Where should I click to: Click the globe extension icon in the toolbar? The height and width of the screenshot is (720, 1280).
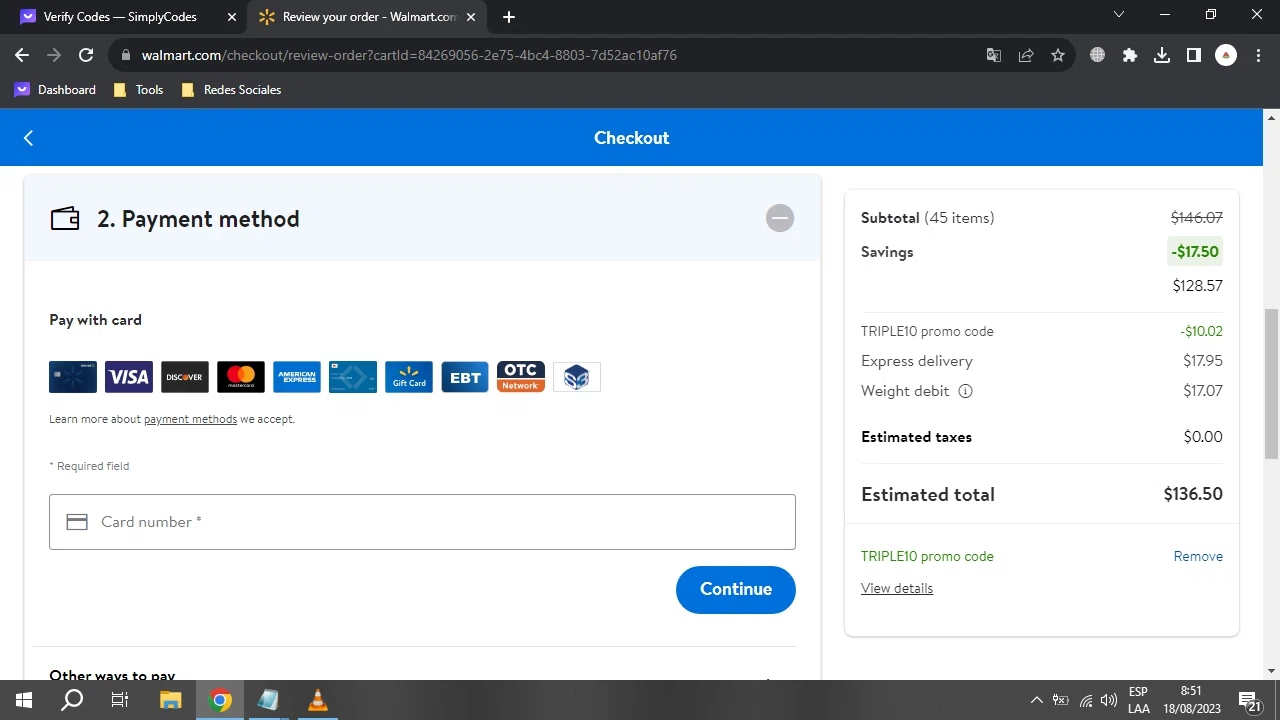(x=1098, y=55)
